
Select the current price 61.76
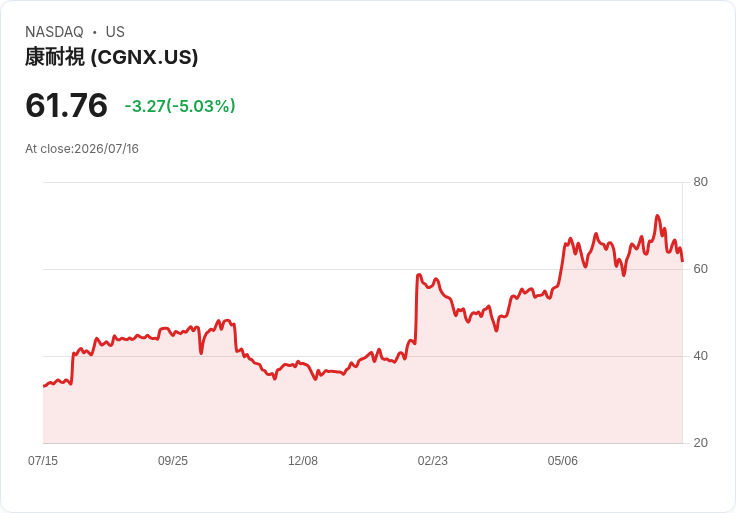click(67, 105)
